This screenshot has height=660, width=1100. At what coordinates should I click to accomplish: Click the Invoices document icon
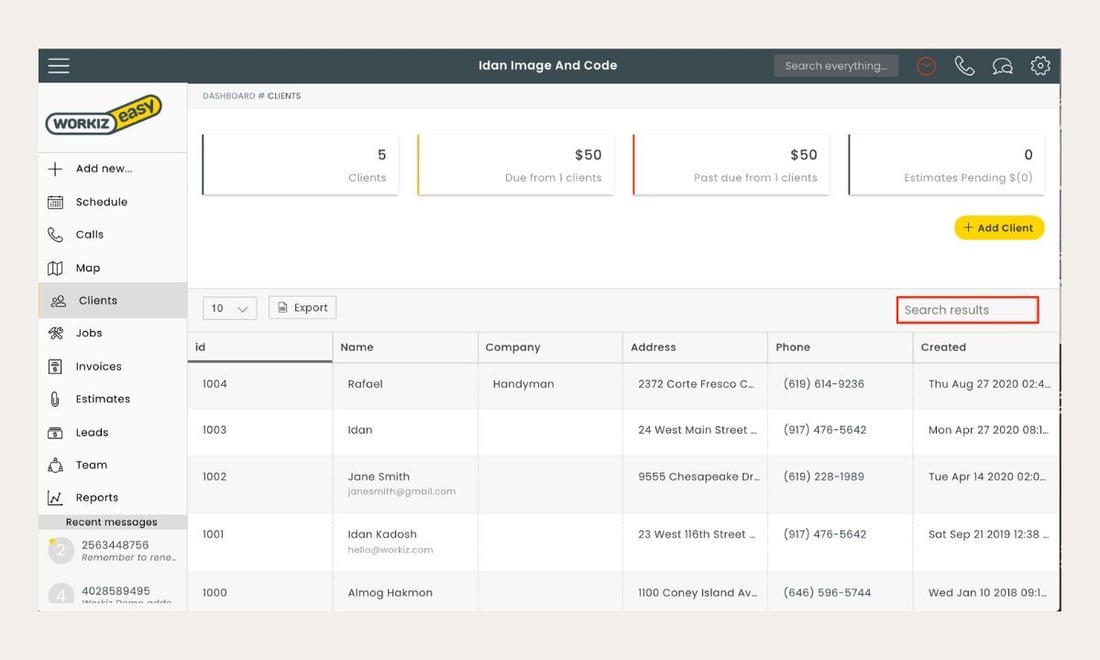pos(55,366)
